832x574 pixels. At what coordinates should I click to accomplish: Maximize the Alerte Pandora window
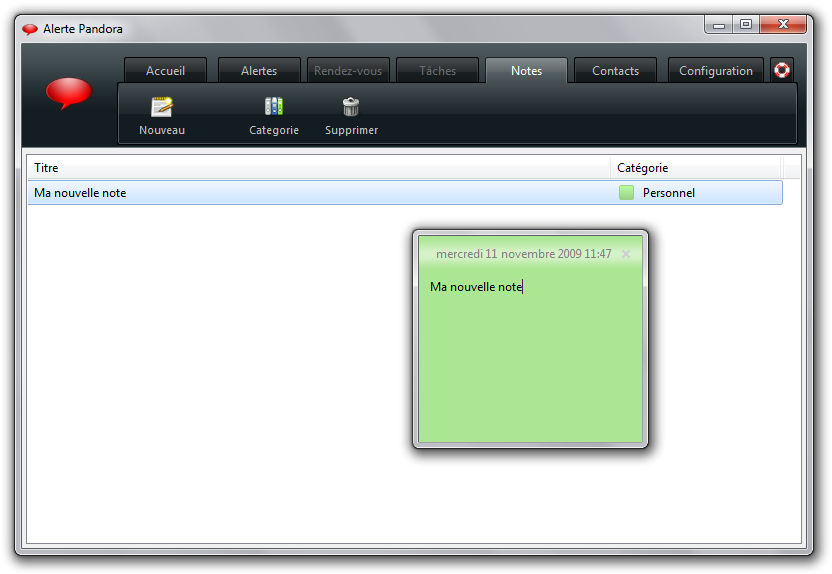click(746, 24)
